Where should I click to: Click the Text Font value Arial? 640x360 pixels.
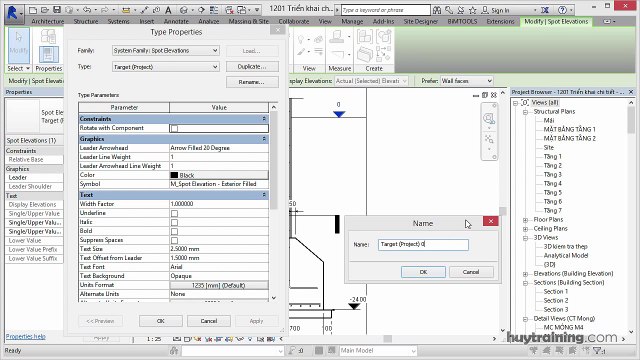[x=219, y=267]
